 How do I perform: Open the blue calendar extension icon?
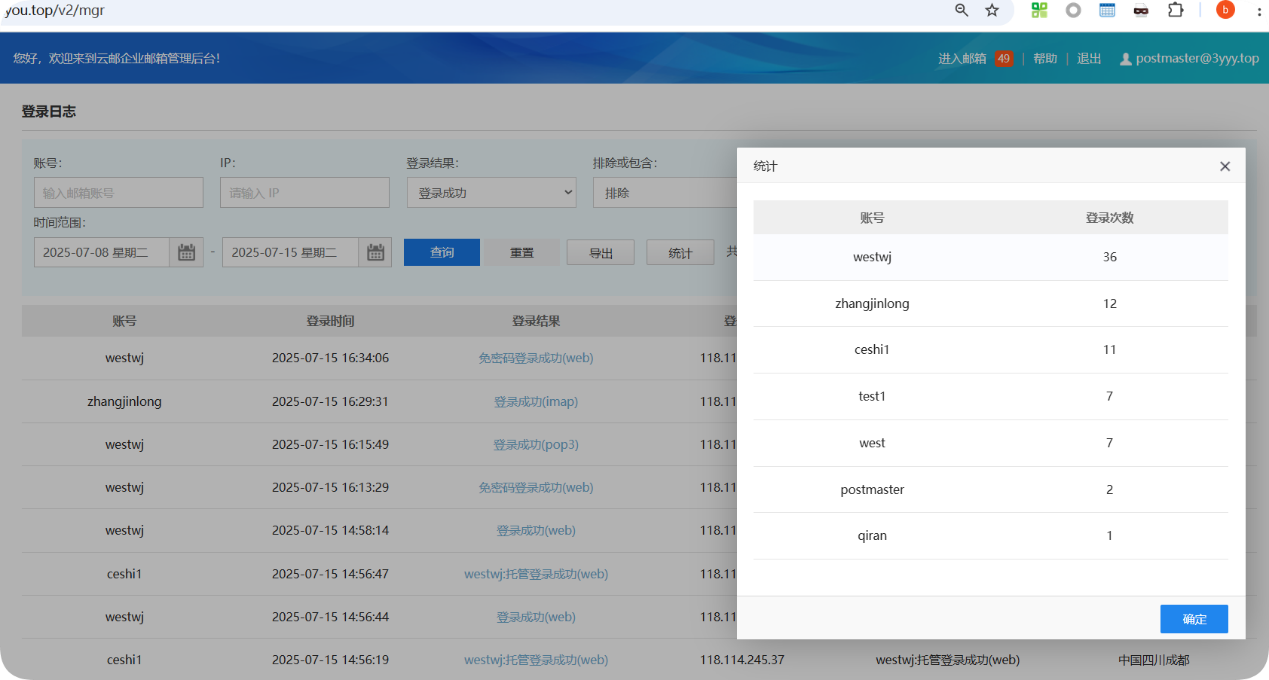[x=1107, y=10]
